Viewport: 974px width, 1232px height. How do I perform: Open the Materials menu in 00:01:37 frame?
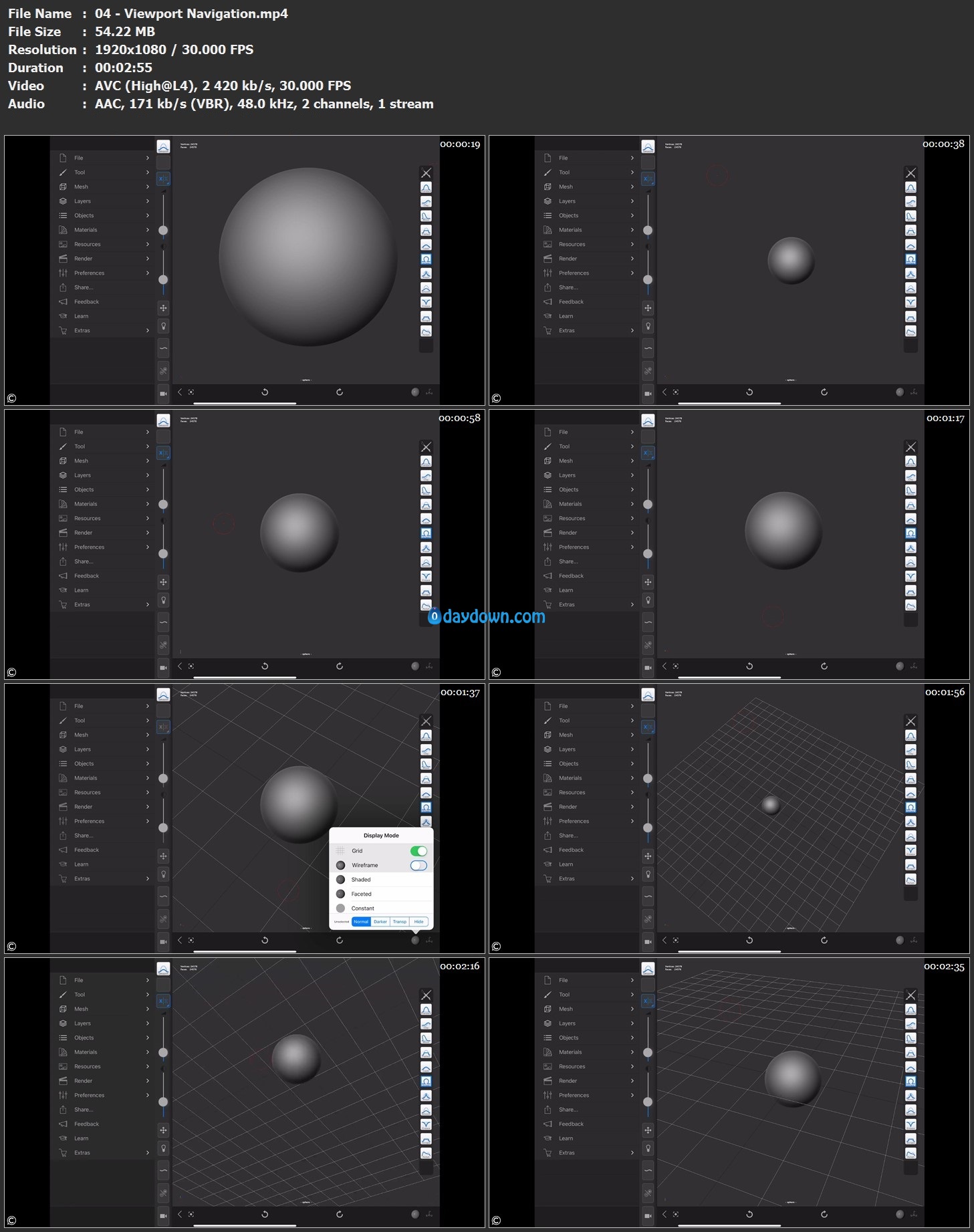coord(102,778)
